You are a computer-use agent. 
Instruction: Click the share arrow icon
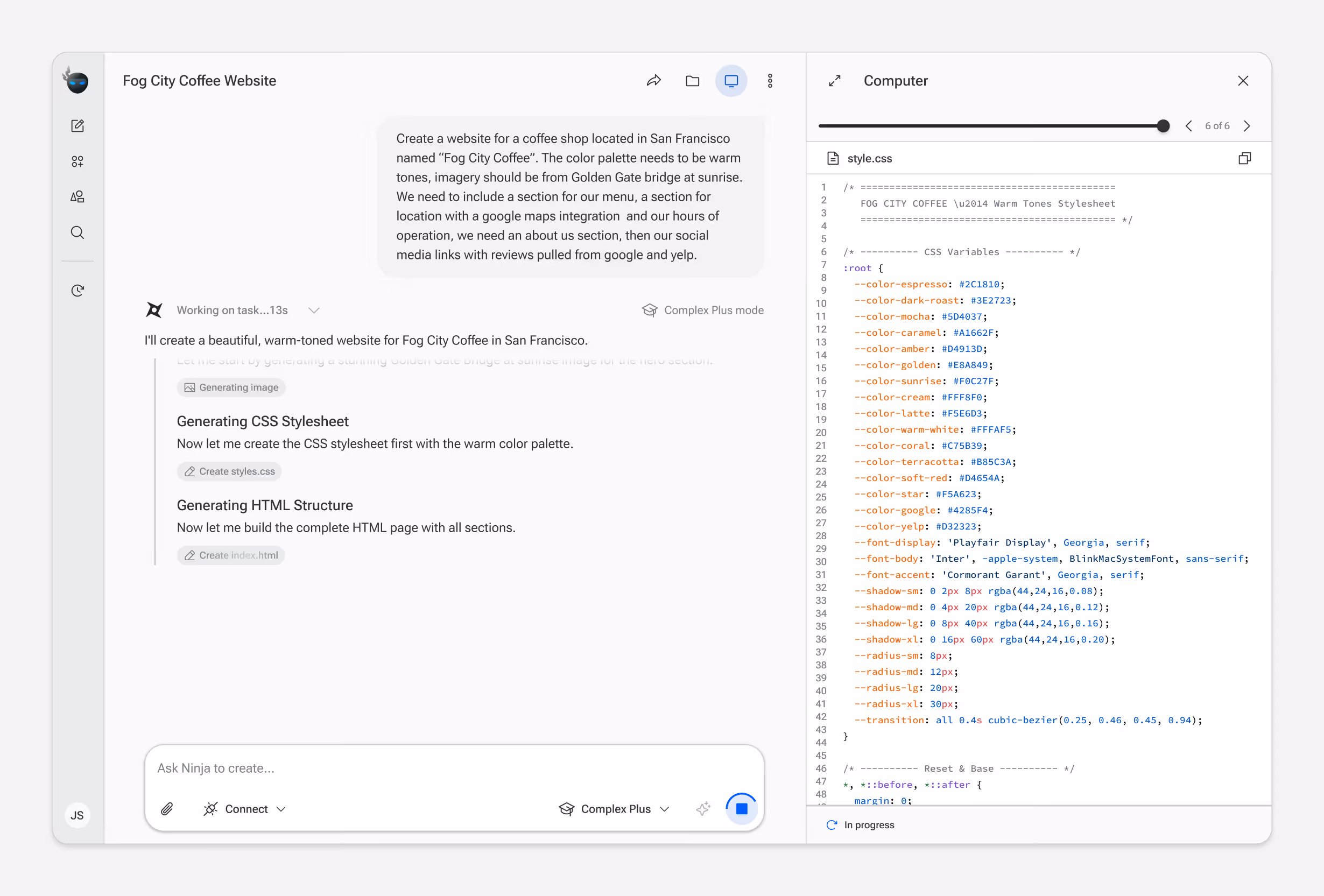[653, 81]
